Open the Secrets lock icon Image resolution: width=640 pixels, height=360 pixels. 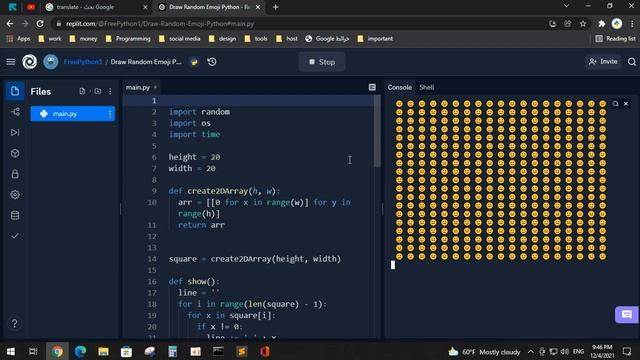15,174
